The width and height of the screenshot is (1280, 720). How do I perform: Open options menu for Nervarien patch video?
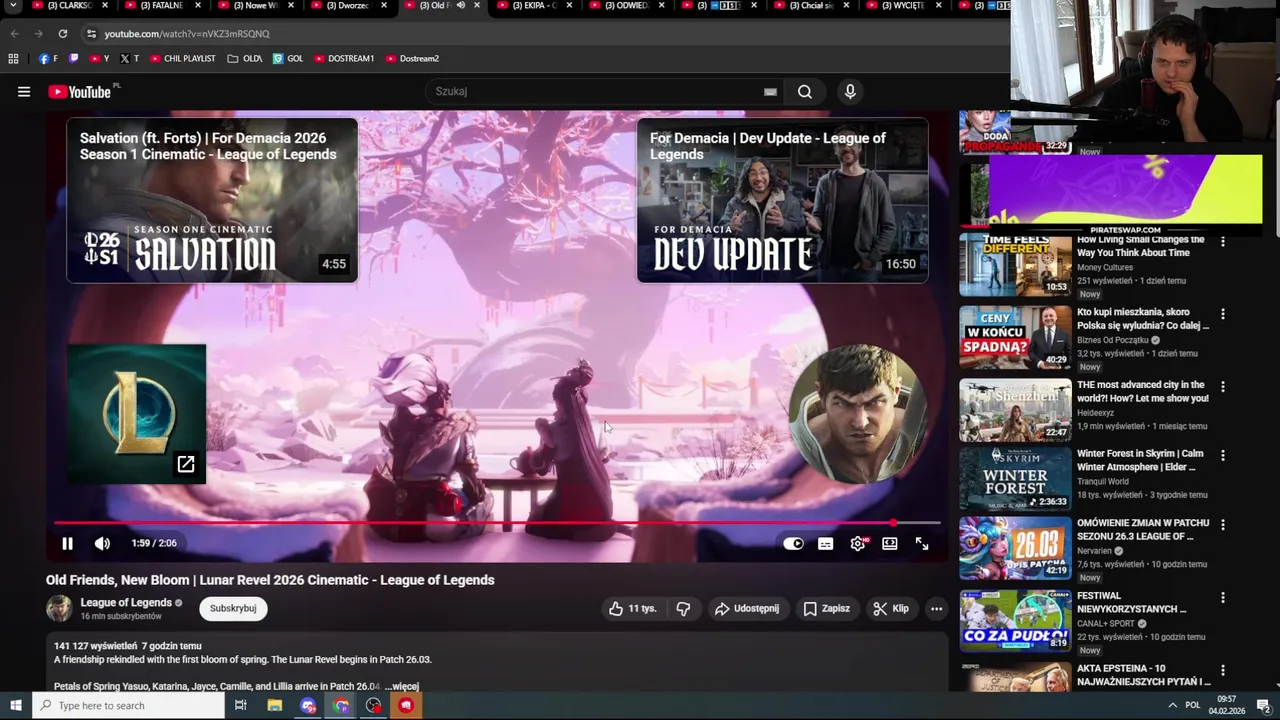click(x=1222, y=524)
